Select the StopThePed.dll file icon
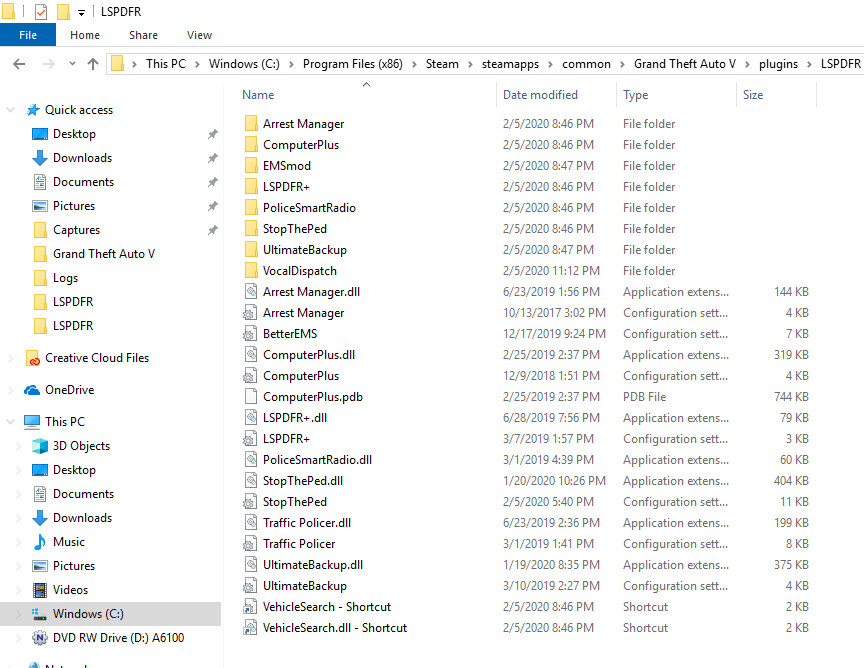 [251, 481]
